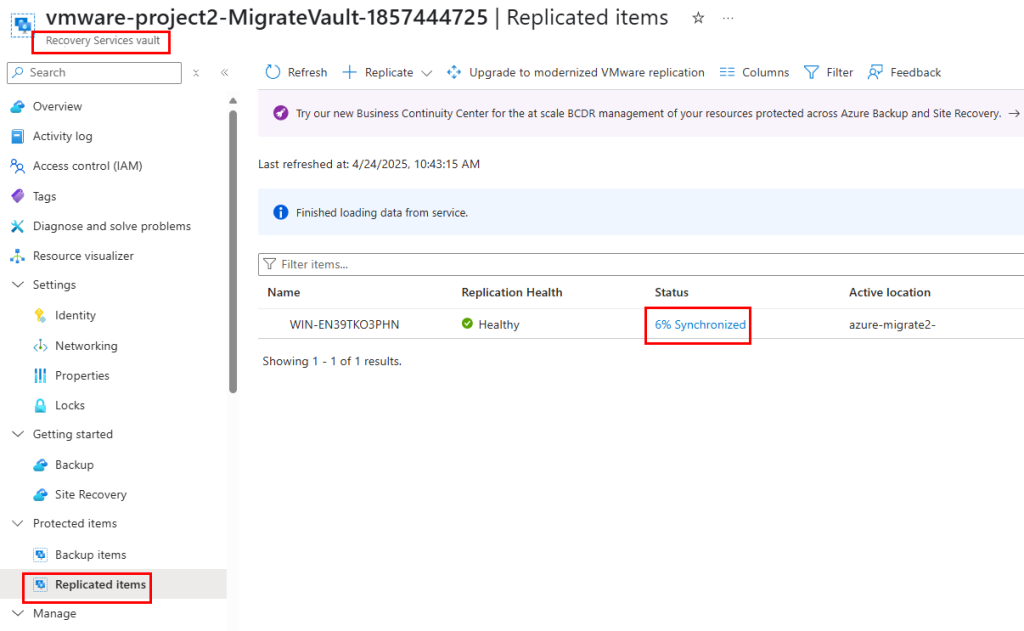1024x631 pixels.
Task: Collapse the Getting started section
Action: tap(18, 434)
